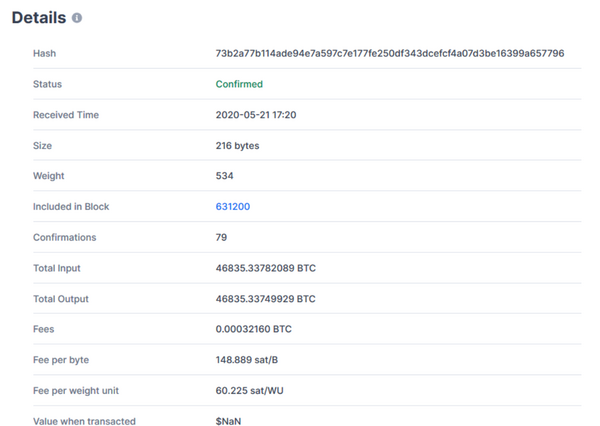
Task: Click the Weight row label
Action: point(49,176)
